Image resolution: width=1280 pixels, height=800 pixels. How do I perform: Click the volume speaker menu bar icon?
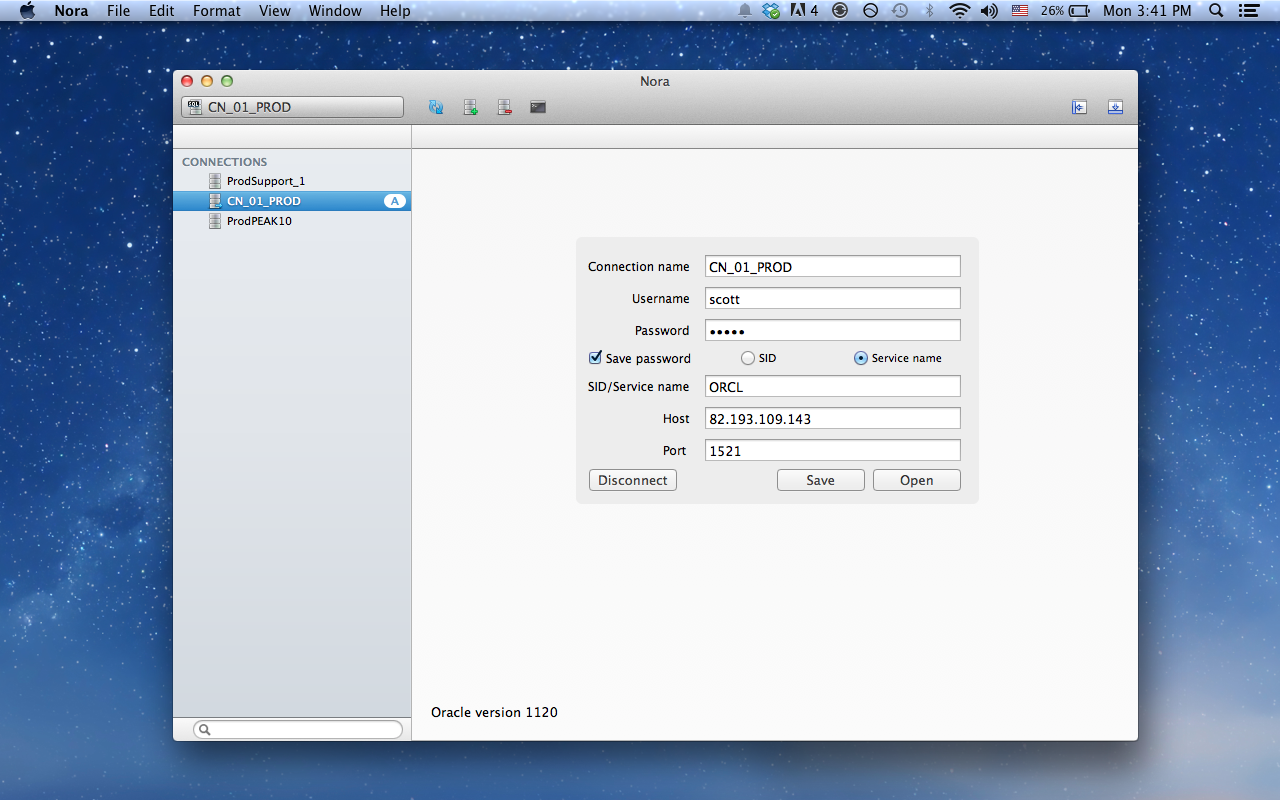(x=989, y=11)
